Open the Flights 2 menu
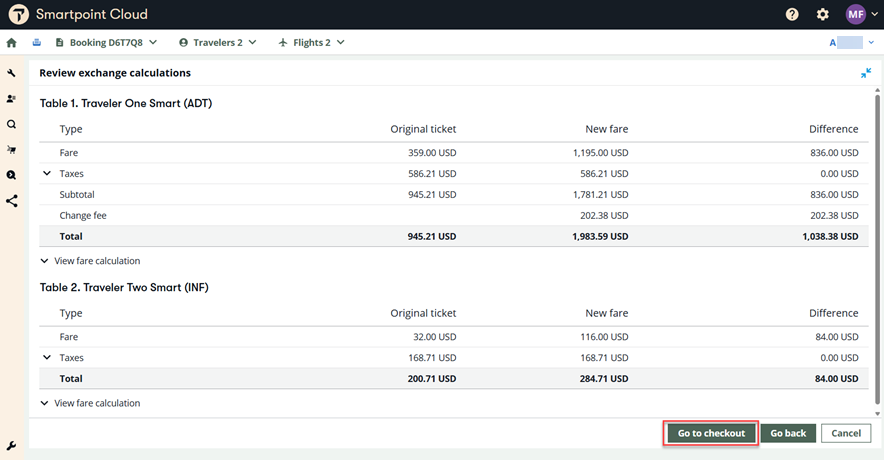The width and height of the screenshot is (884, 460). pos(311,43)
